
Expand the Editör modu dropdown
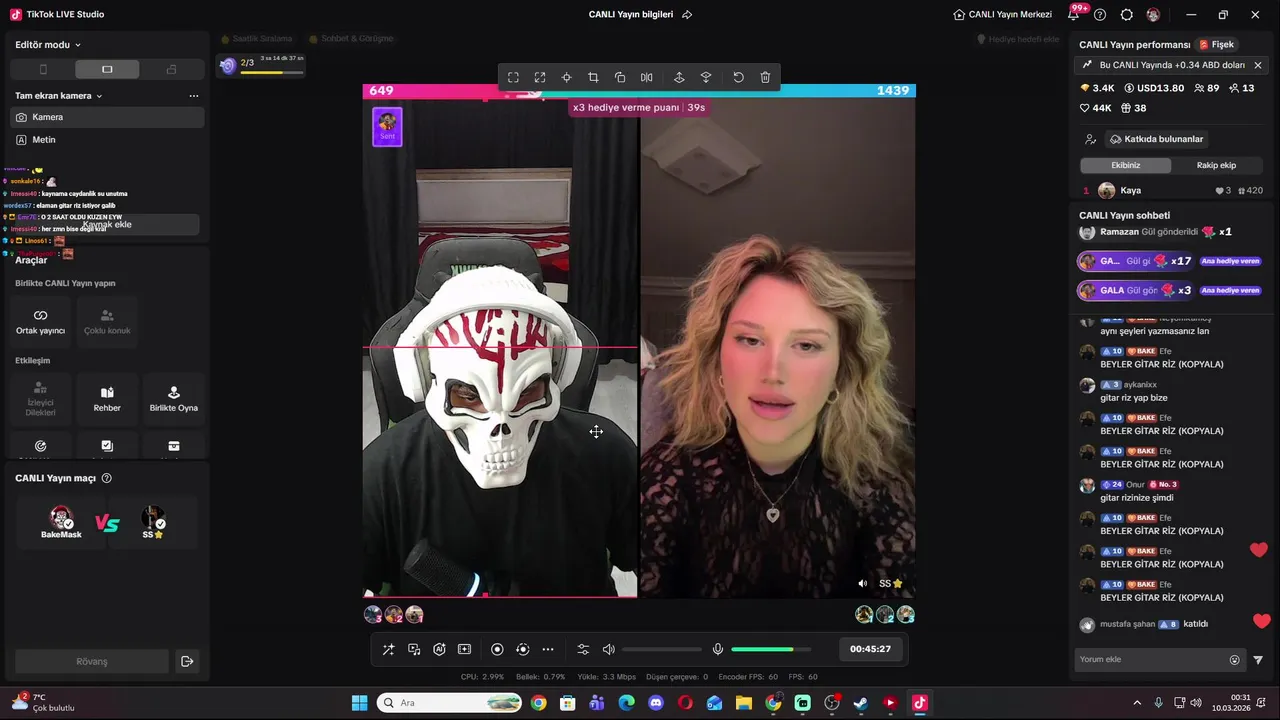[x=48, y=44]
